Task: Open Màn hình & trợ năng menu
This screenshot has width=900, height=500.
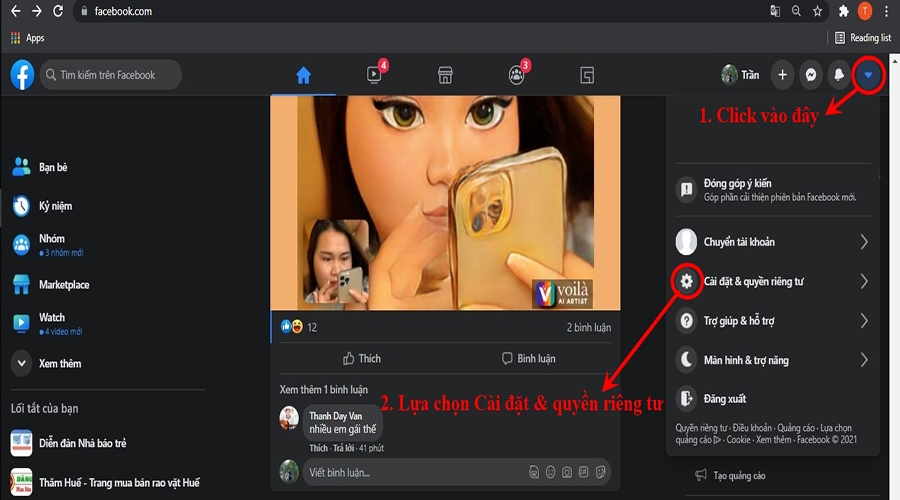Action: pos(773,360)
